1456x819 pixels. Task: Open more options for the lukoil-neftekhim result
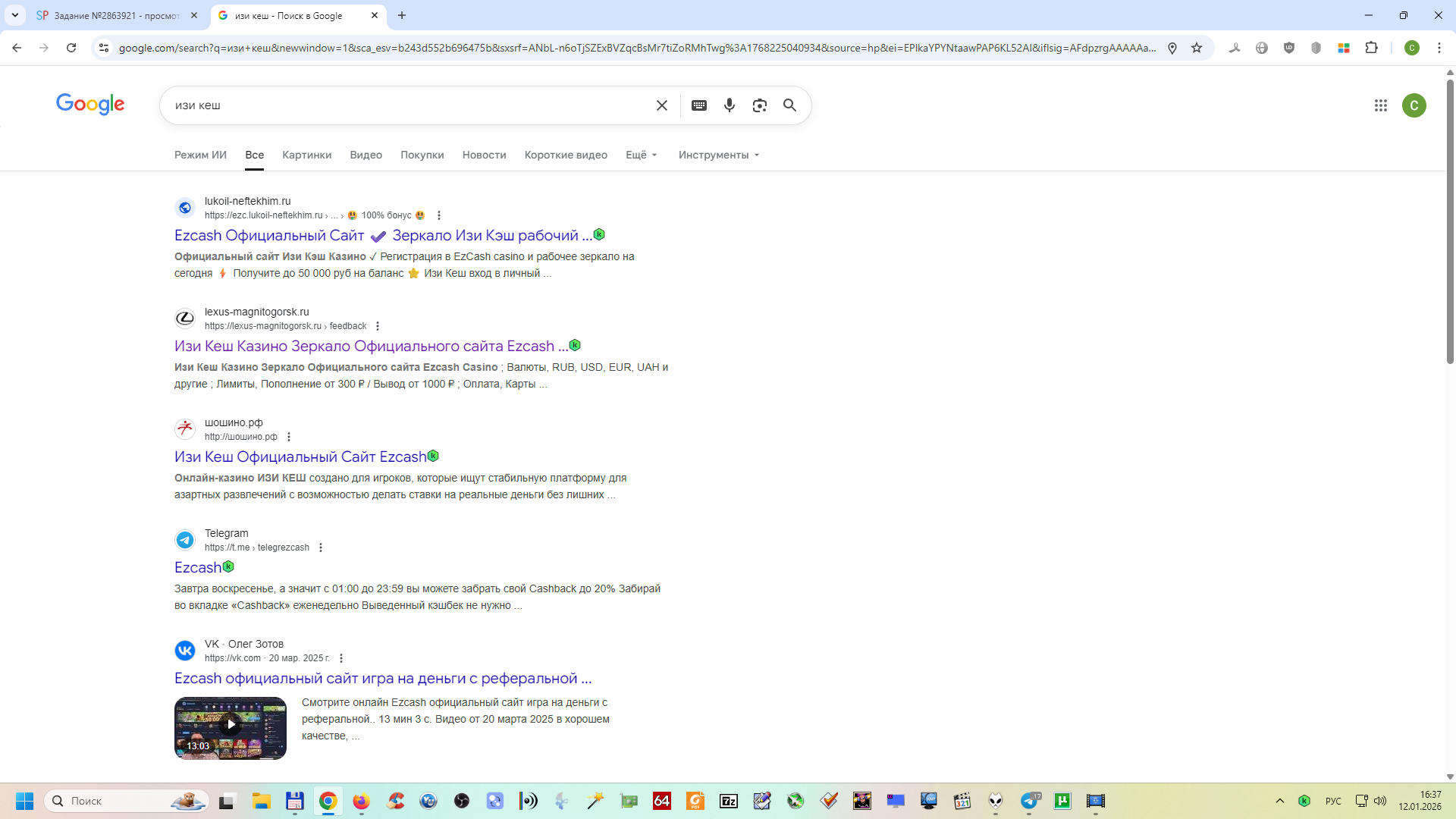pyautogui.click(x=439, y=215)
